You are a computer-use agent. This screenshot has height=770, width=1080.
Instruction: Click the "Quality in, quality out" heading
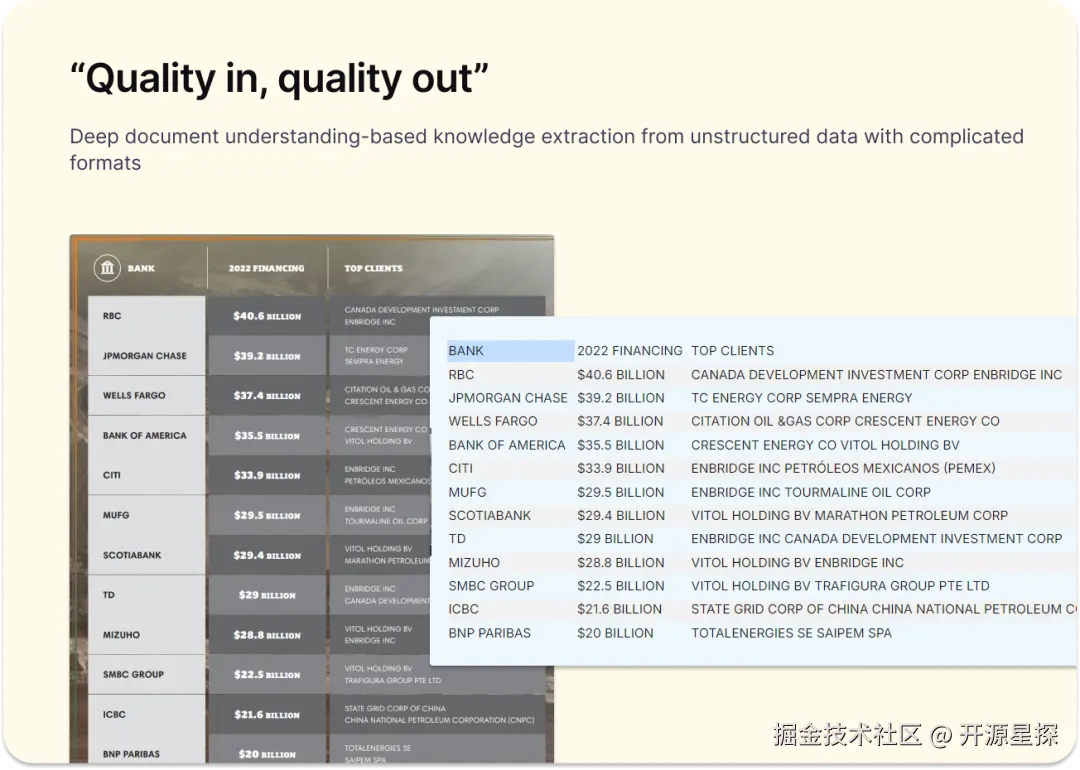[x=280, y=79]
